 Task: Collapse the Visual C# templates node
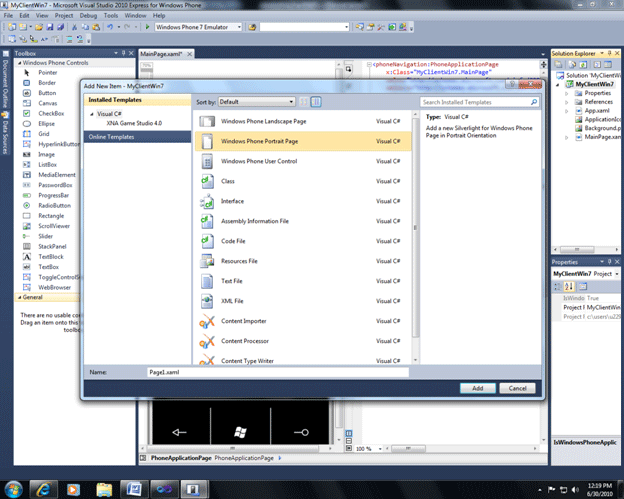click(x=92, y=114)
